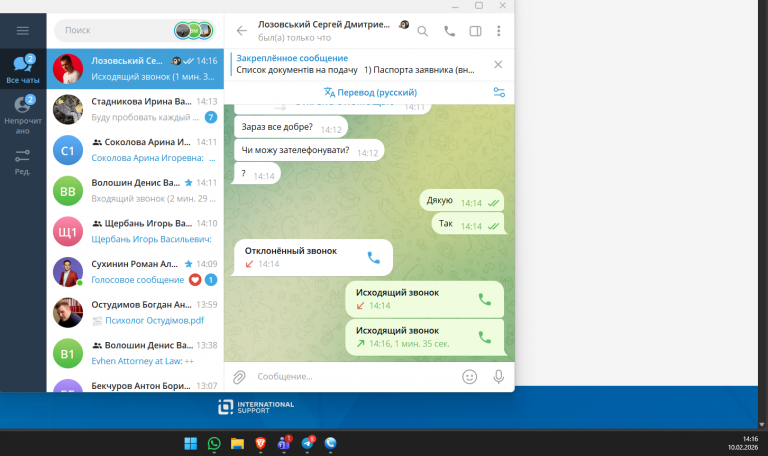
Task: Switch to the Unread chats folder
Action: (23, 115)
